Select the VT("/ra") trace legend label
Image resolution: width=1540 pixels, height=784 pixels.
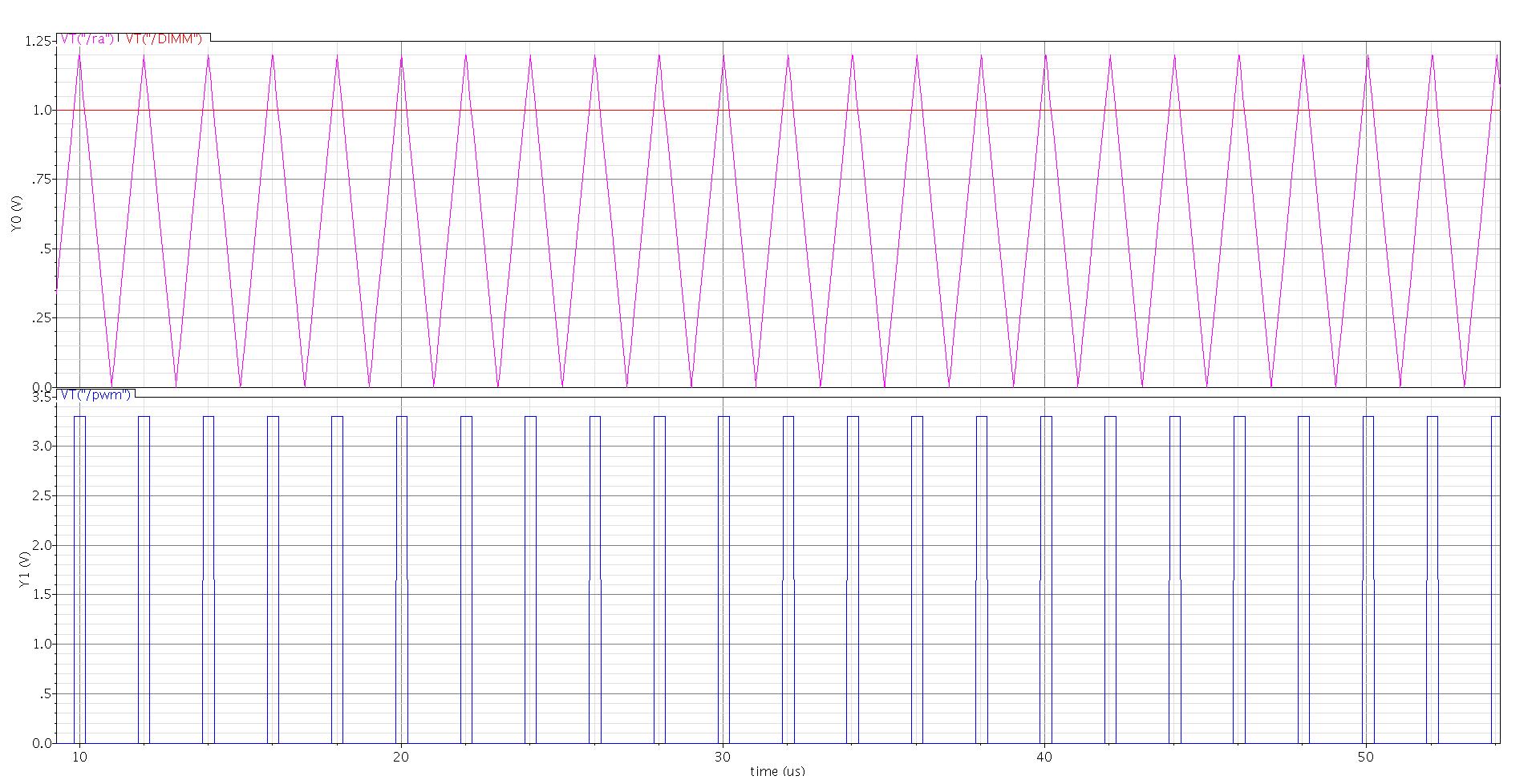tap(87, 39)
